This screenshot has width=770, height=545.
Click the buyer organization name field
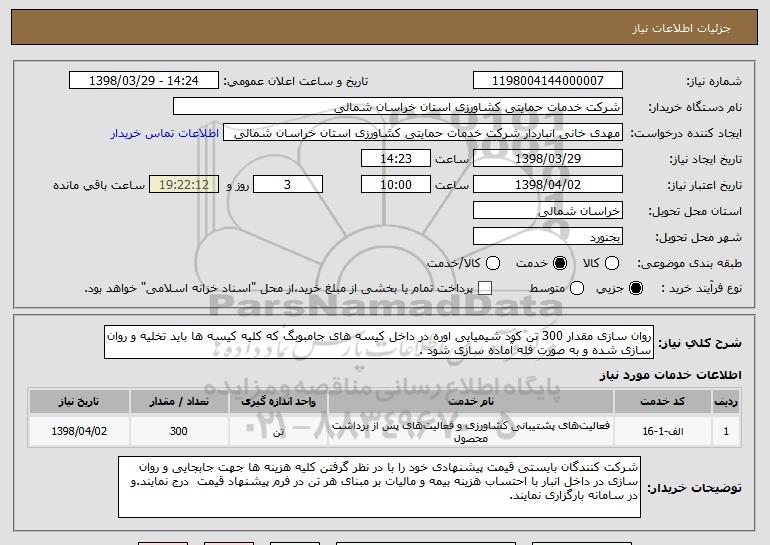(x=398, y=107)
